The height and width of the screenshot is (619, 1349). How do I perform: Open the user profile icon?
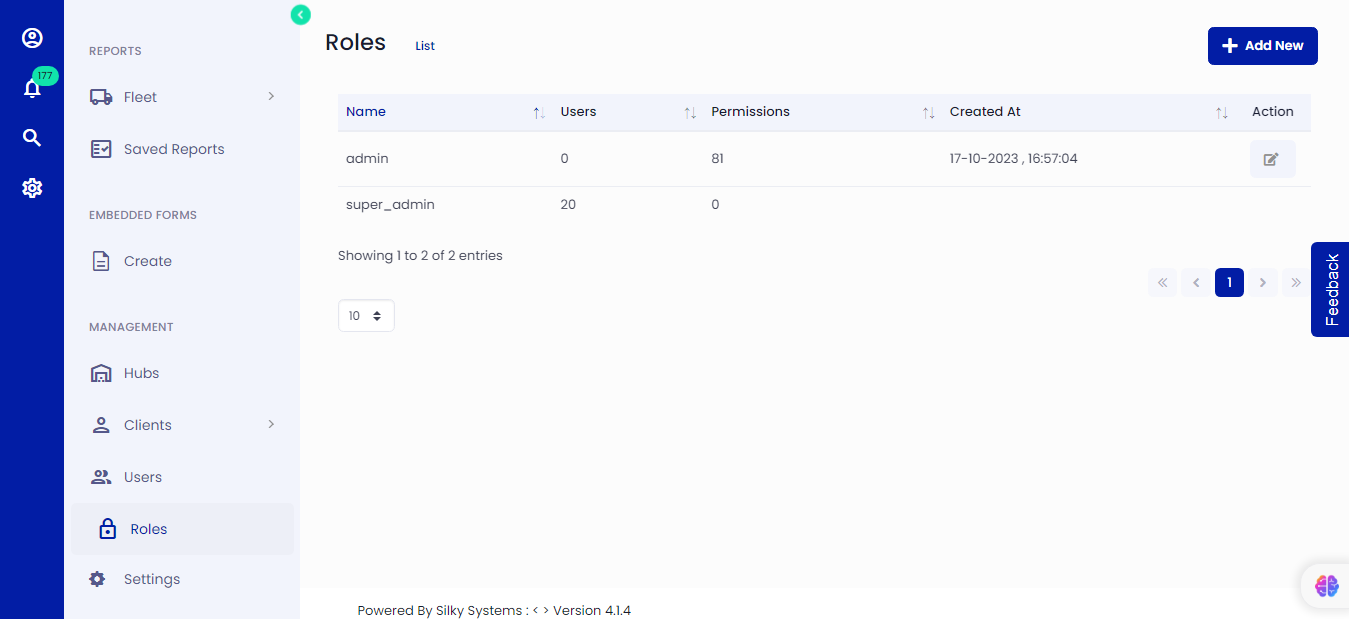coord(32,38)
